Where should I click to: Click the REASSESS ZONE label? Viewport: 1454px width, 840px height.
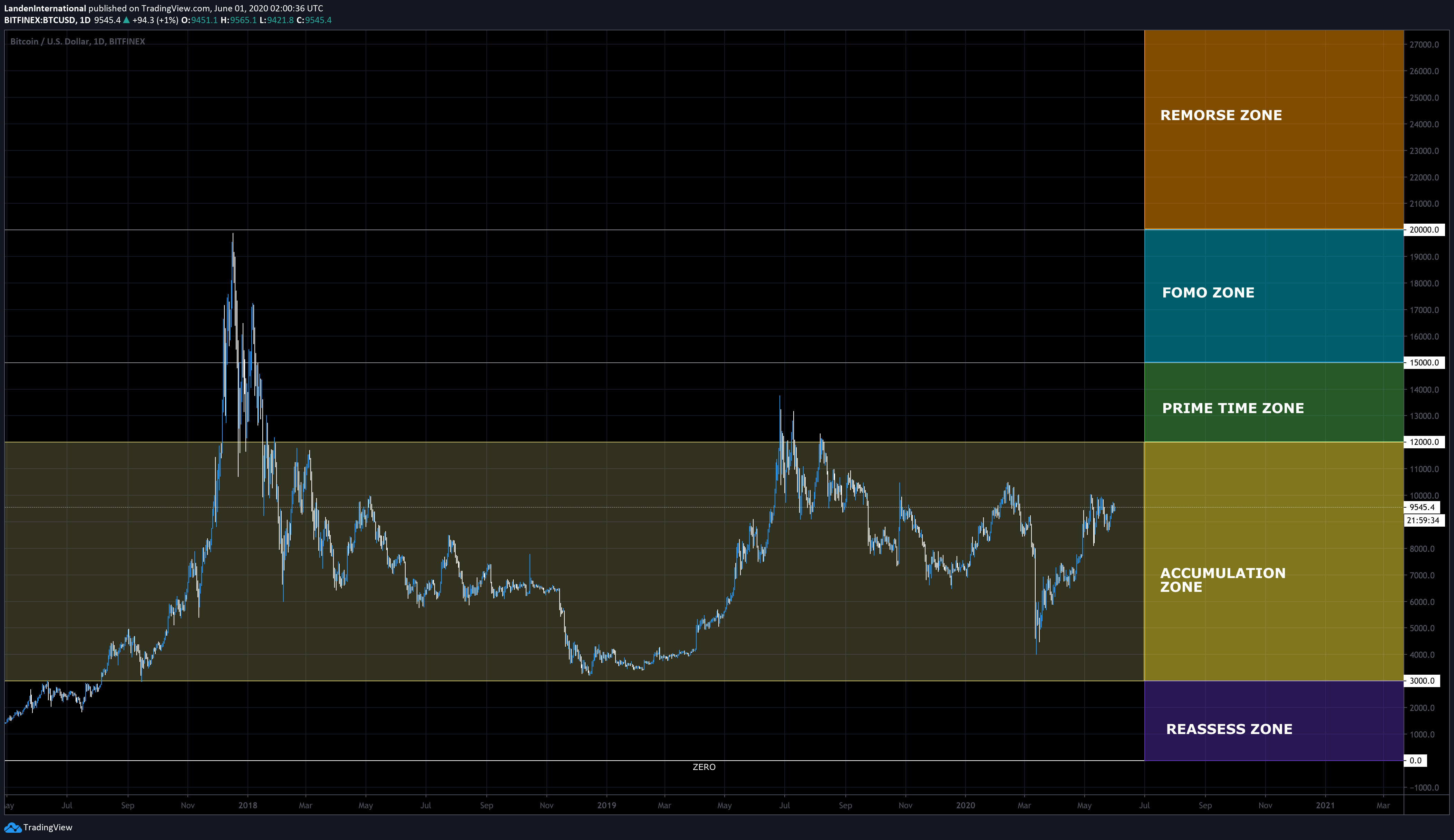[1229, 729]
